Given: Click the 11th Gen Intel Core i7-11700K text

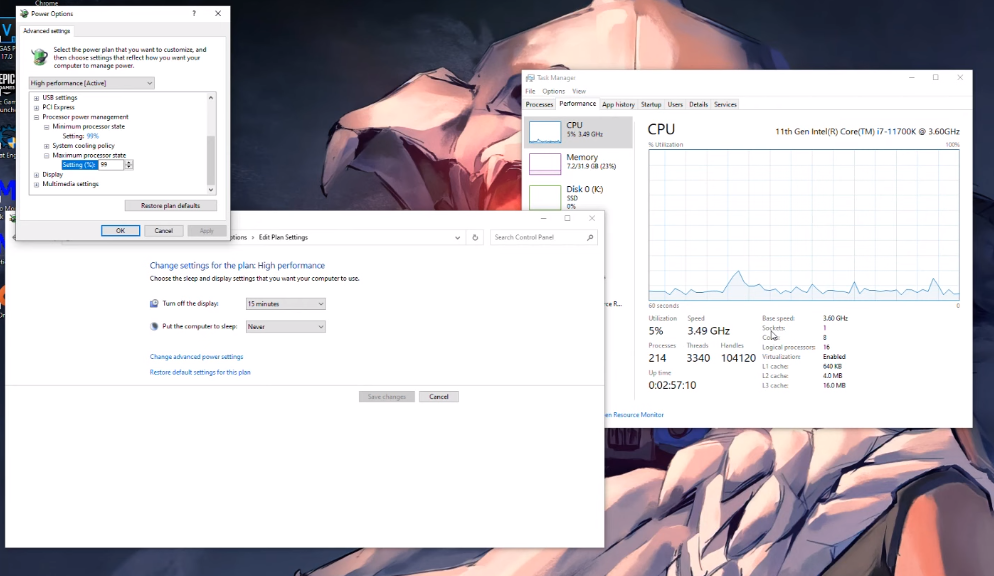Looking at the screenshot, I should [867, 132].
